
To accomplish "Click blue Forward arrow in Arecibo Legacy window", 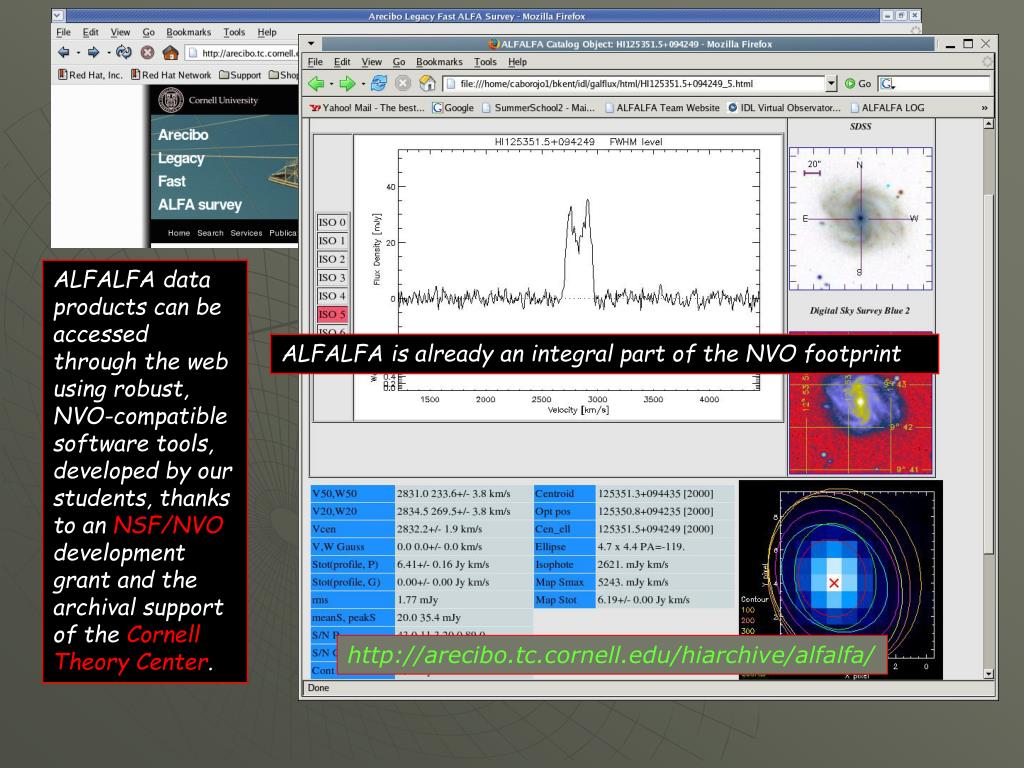I will click(93, 52).
